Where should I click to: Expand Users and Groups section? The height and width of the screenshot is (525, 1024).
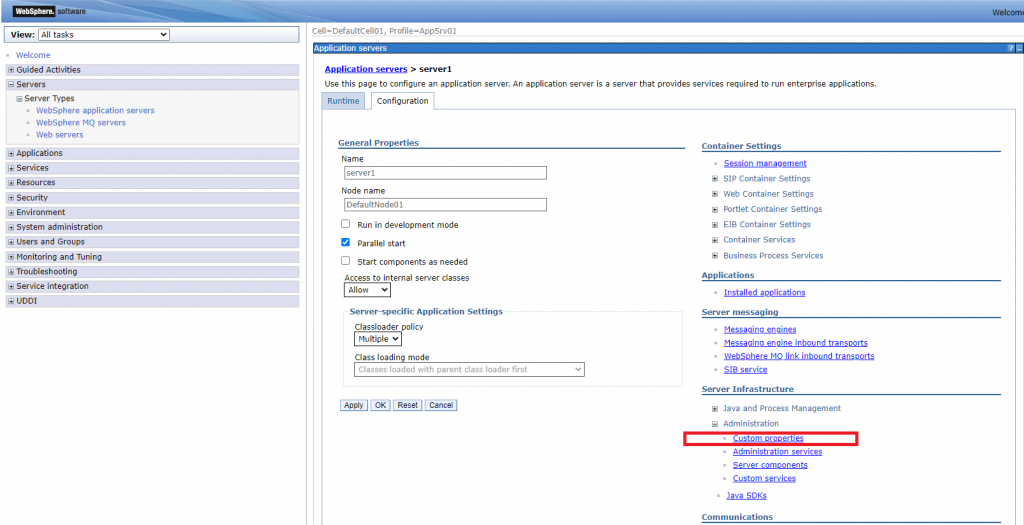pos(11,242)
